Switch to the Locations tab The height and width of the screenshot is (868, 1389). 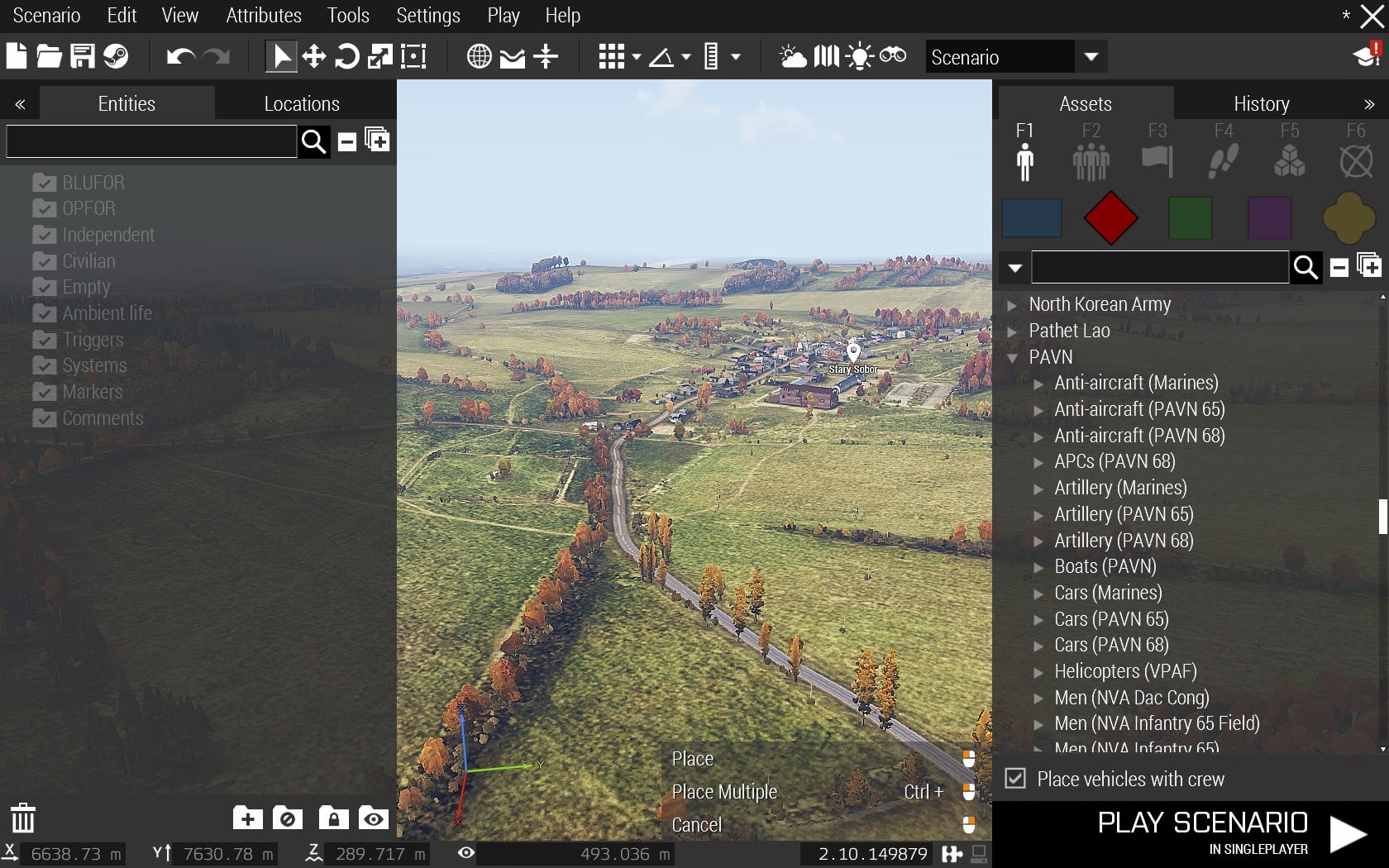(302, 103)
